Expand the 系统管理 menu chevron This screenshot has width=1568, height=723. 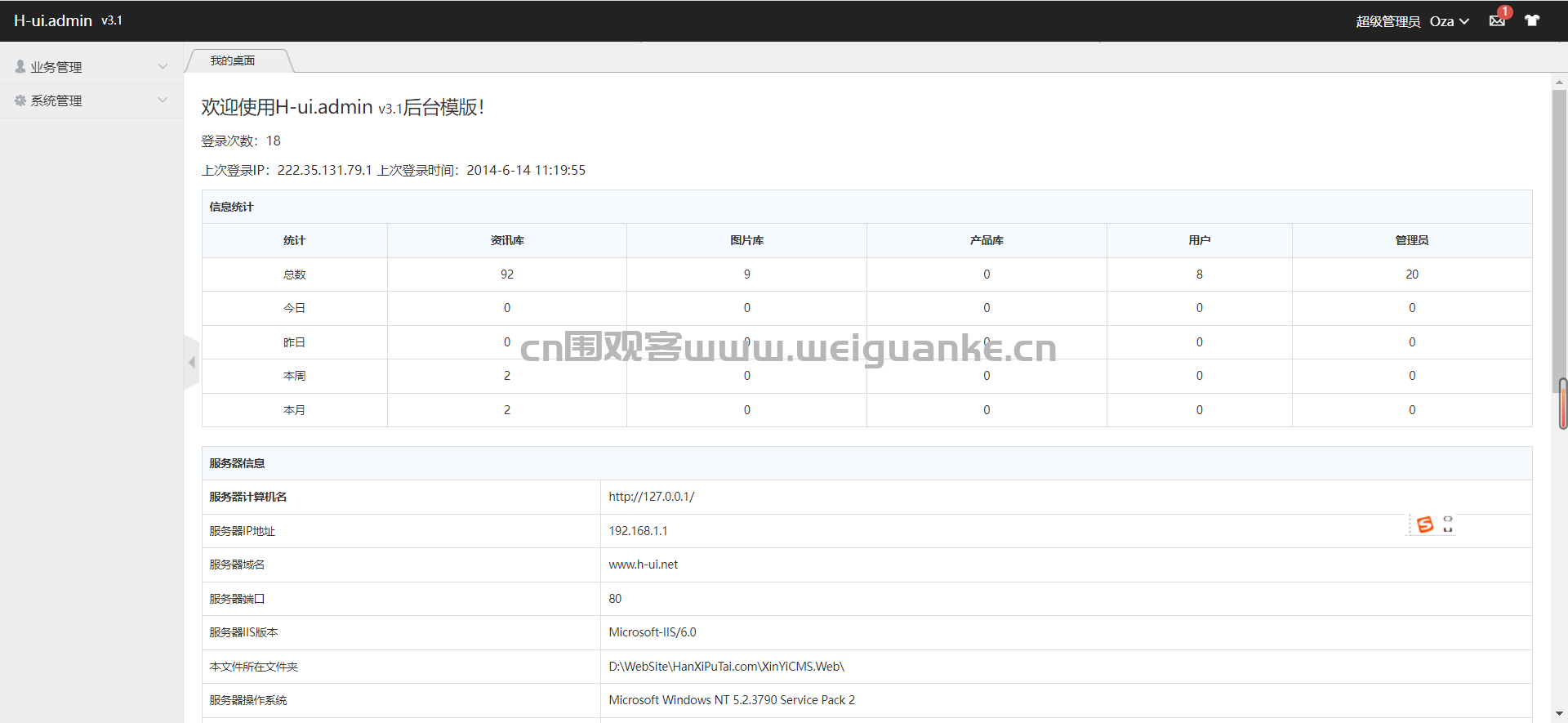click(x=163, y=100)
